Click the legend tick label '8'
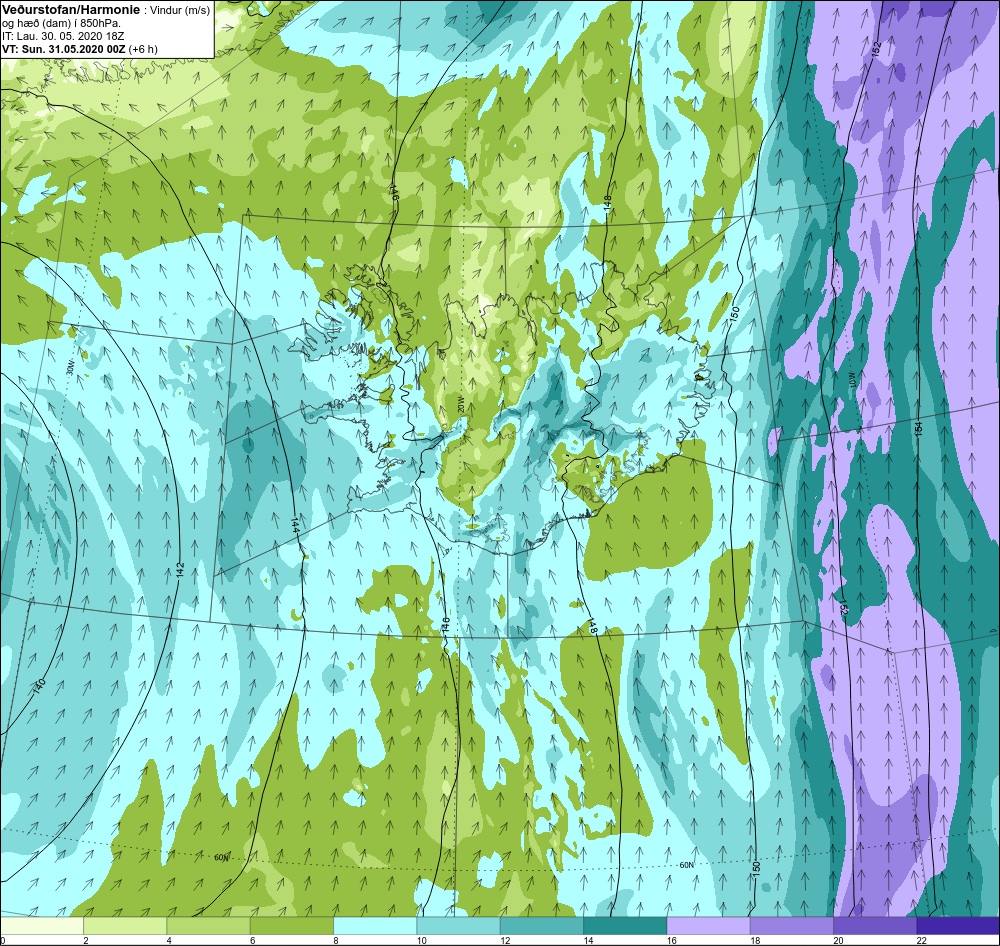Image resolution: width=1000 pixels, height=946 pixels. pos(335,940)
